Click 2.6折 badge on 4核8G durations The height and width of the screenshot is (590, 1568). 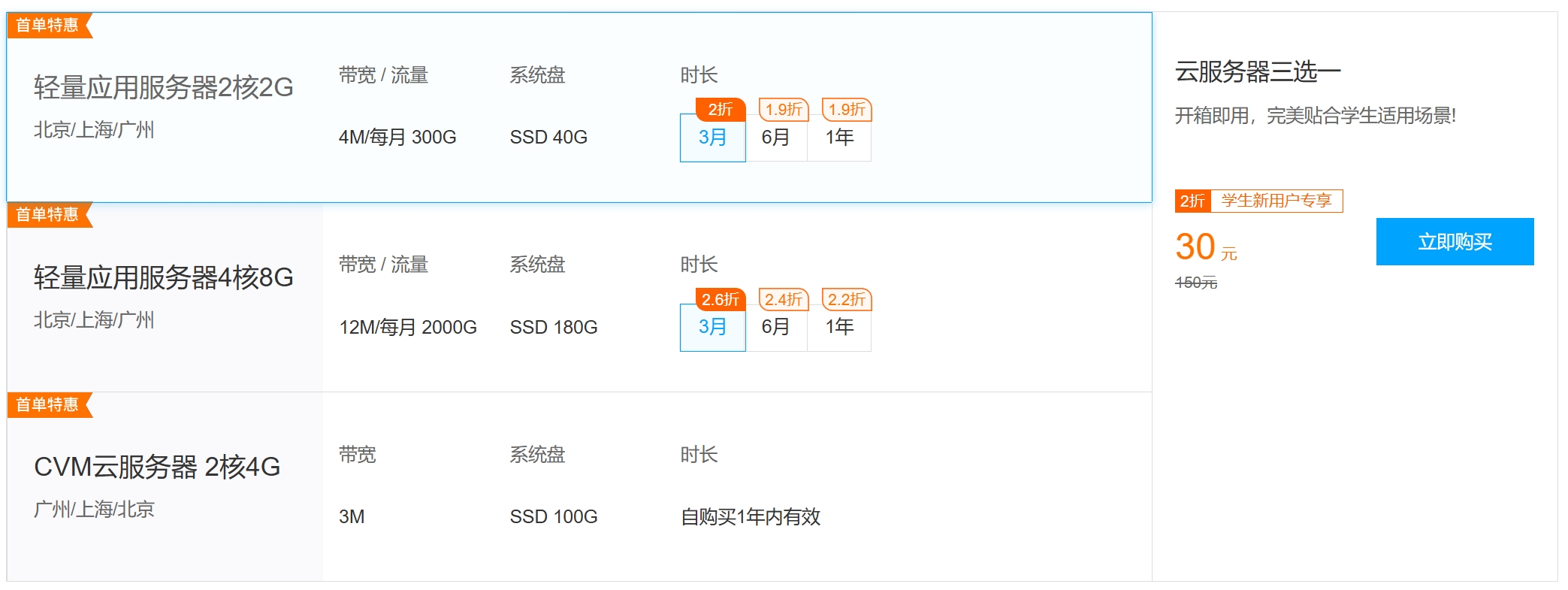[x=721, y=299]
